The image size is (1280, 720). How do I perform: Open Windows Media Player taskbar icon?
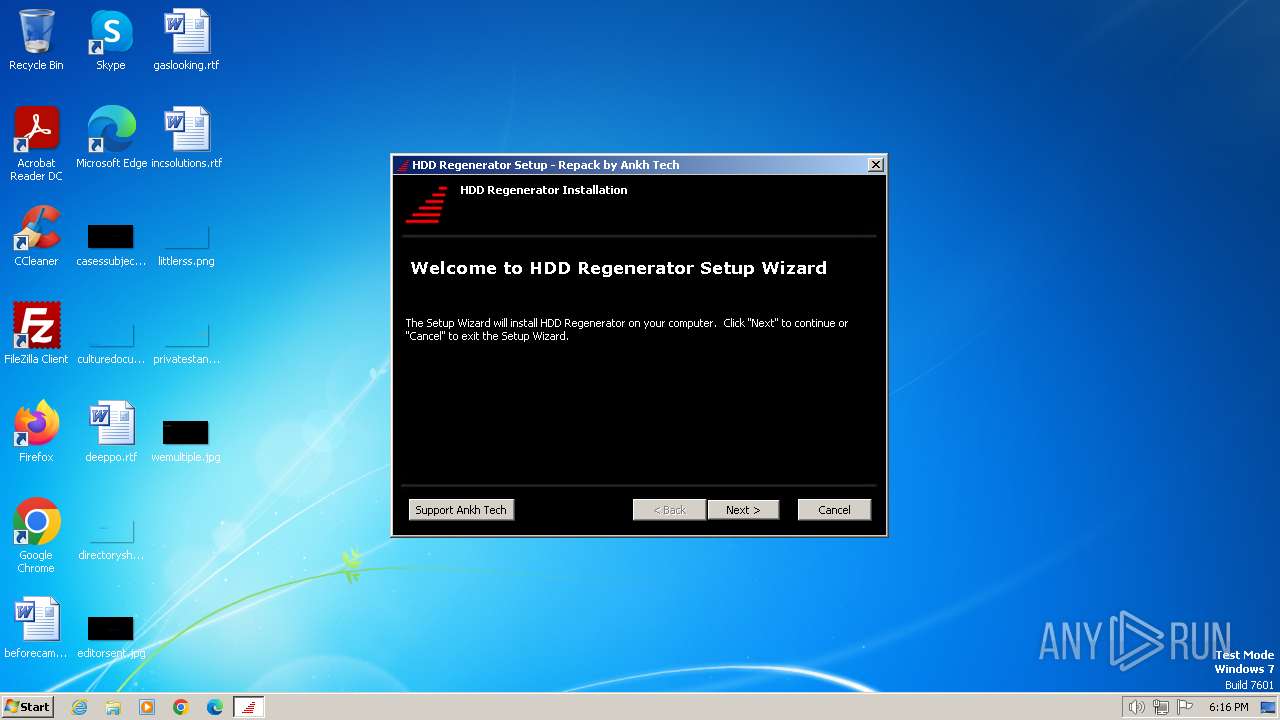pyautogui.click(x=147, y=707)
